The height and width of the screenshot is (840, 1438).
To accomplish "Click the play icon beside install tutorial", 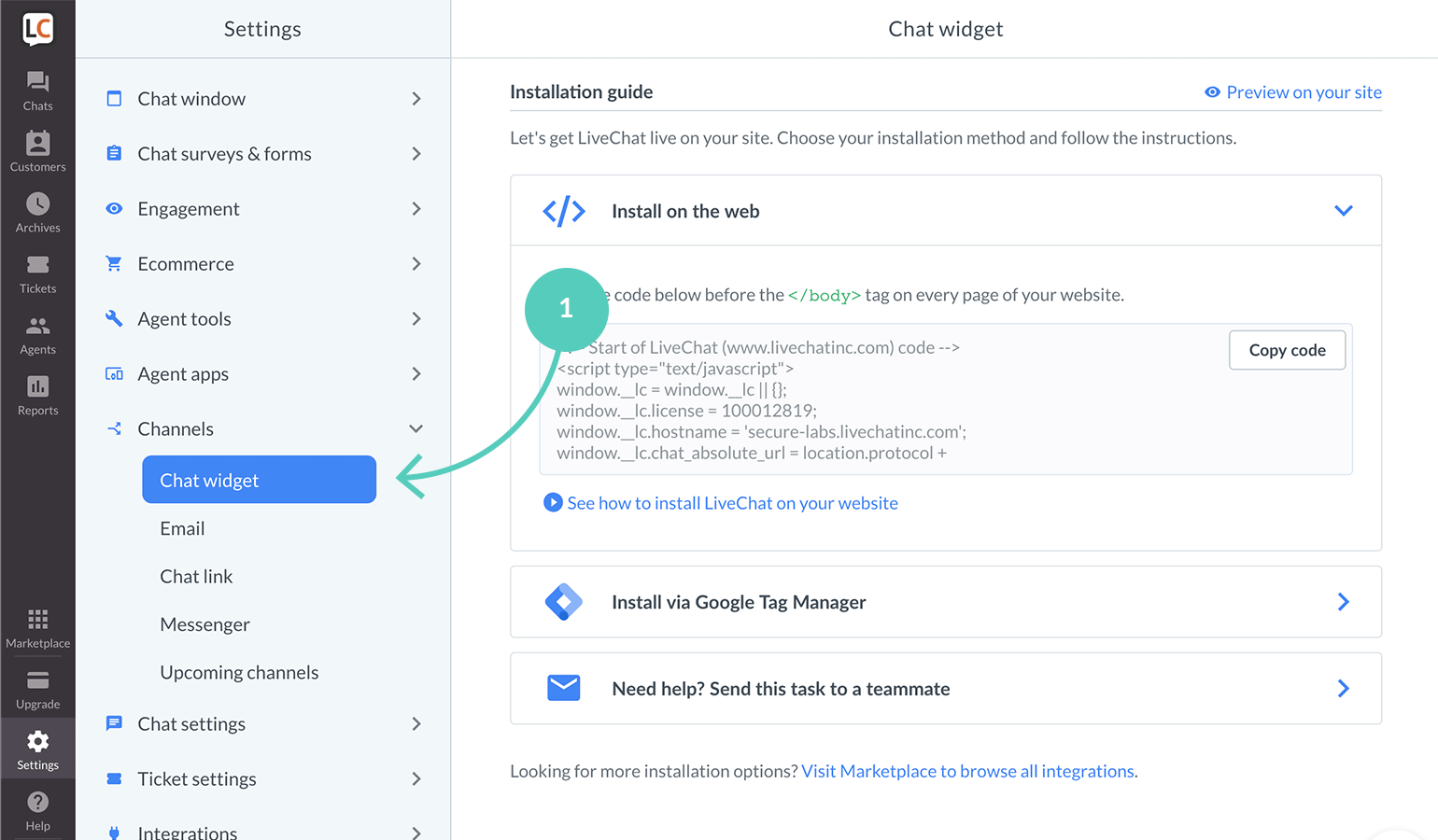I will point(553,502).
